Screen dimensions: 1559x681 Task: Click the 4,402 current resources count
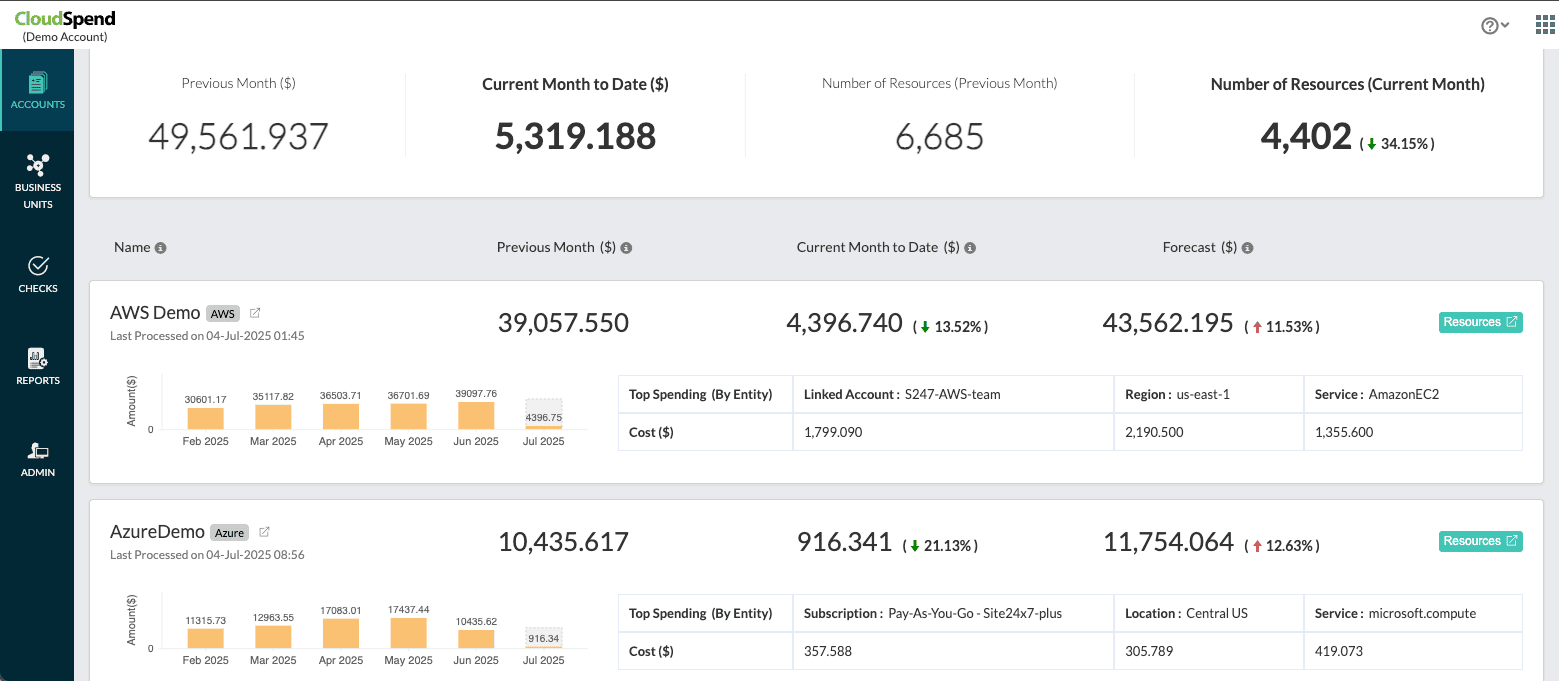pyautogui.click(x=1306, y=137)
